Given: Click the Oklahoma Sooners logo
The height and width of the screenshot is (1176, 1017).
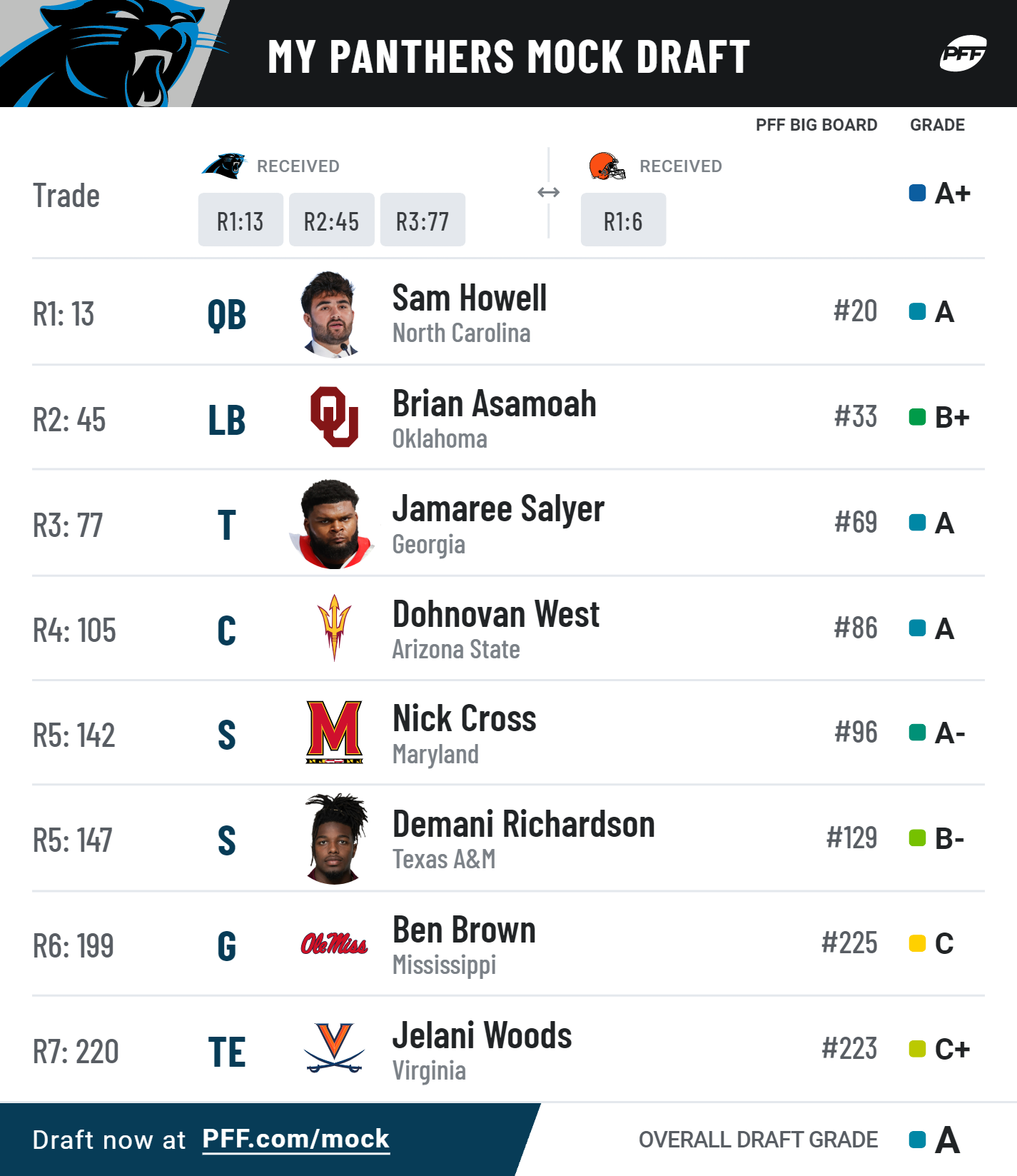Looking at the screenshot, I should pos(334,417).
